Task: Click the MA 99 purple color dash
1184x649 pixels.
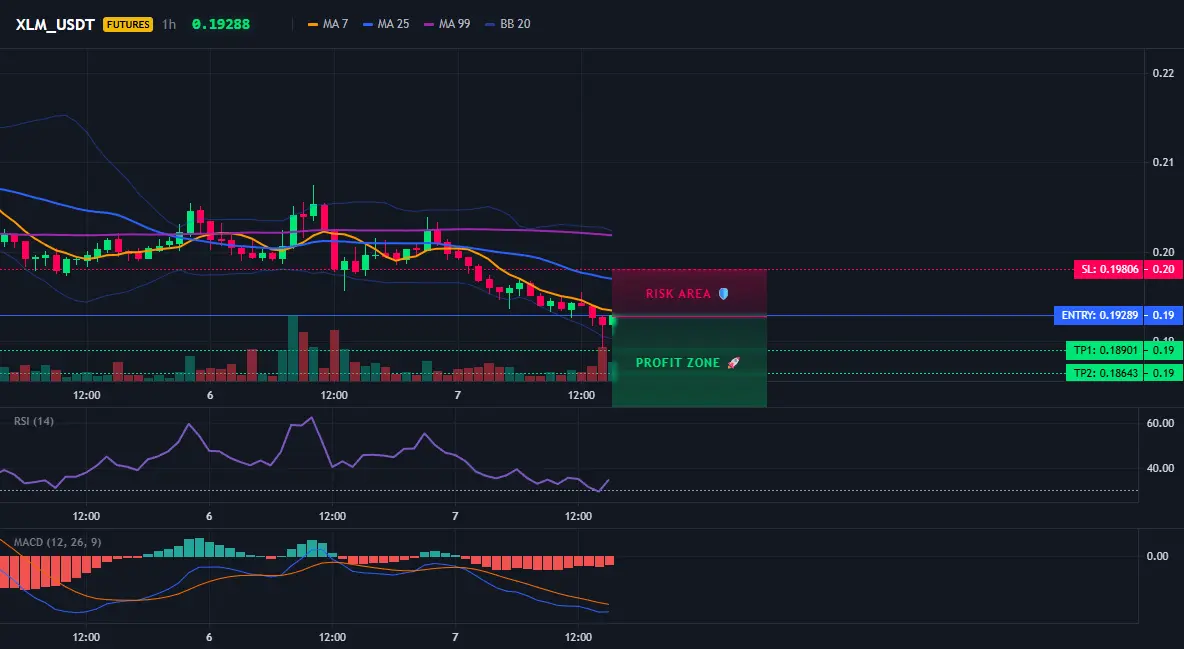Action: [x=429, y=24]
